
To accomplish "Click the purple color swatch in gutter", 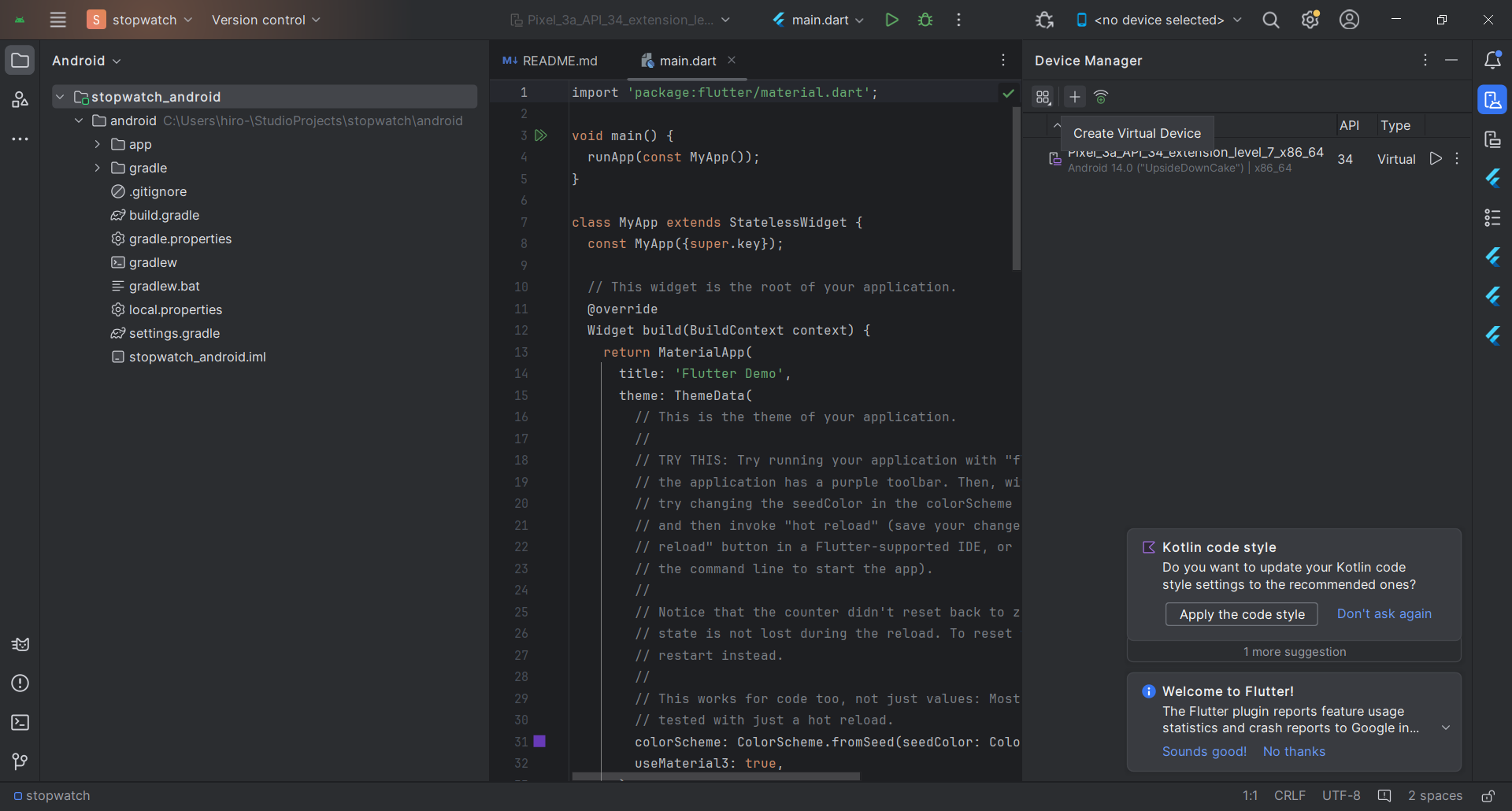I will pos(539,741).
